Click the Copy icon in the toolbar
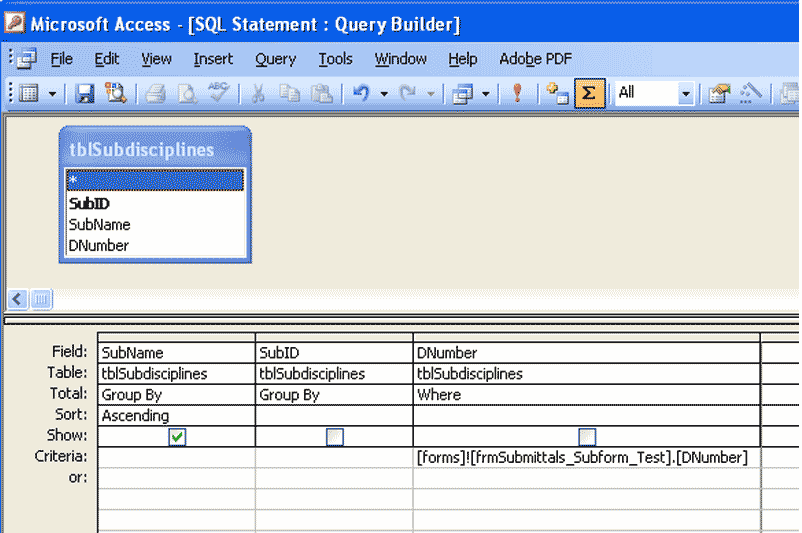802x533 pixels. click(x=289, y=94)
